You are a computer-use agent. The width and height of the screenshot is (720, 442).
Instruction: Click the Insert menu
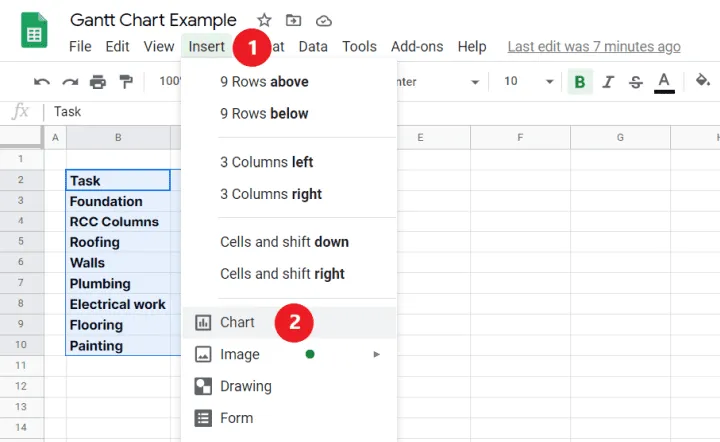[207, 46]
